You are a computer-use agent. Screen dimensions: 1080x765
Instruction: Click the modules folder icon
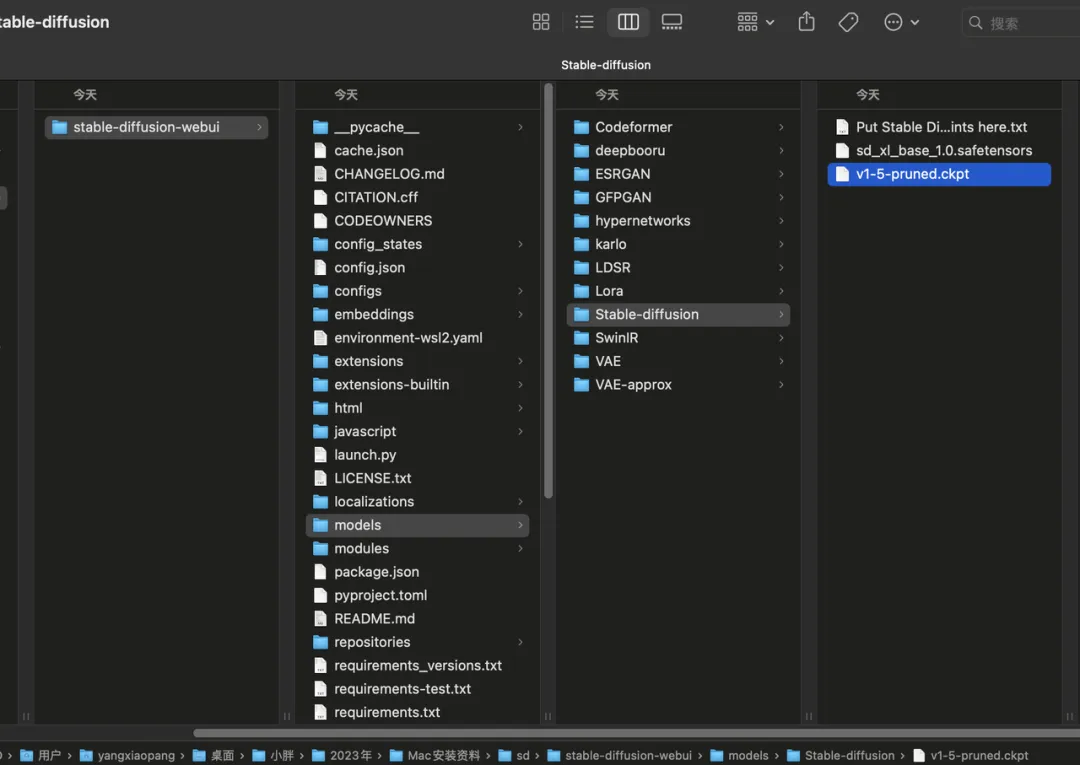coord(320,549)
